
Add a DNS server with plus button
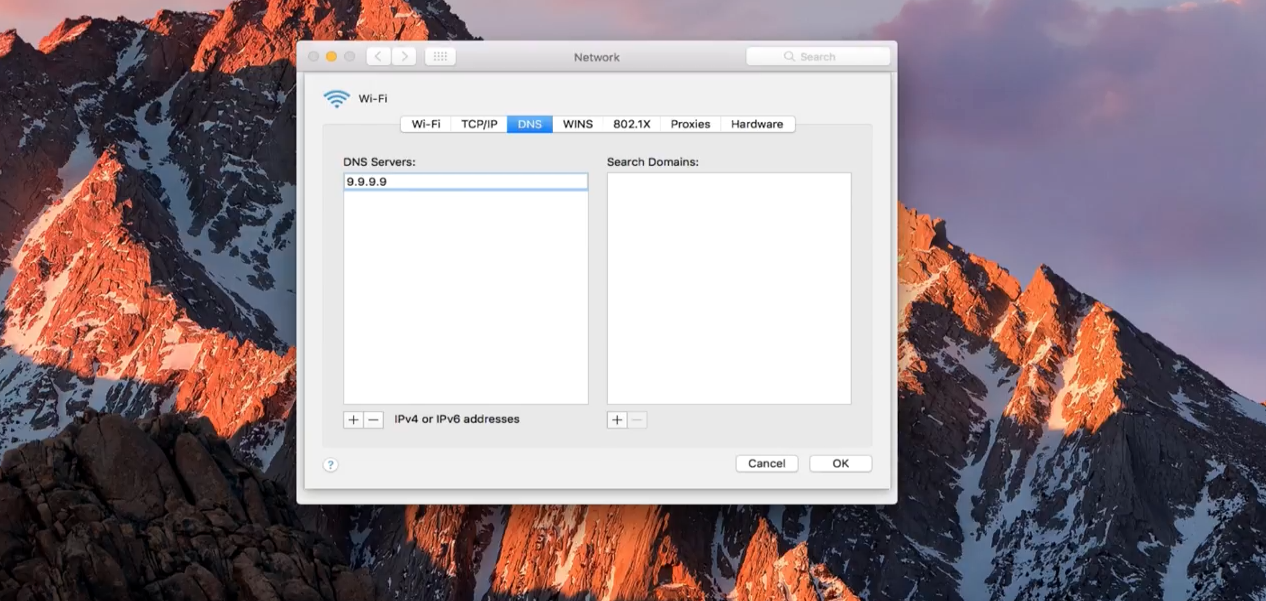coord(353,420)
